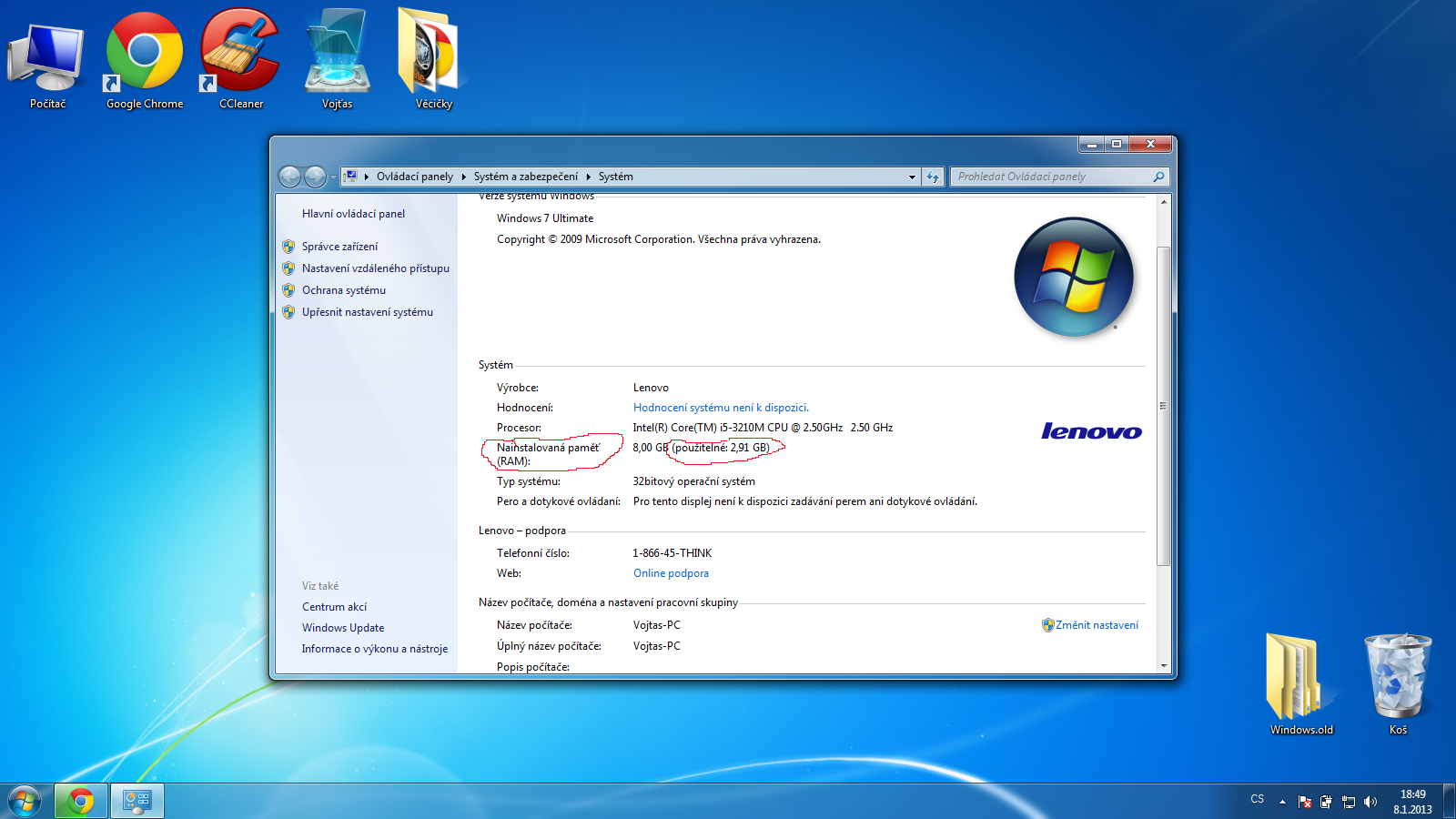Open the CS language indicator
This screenshot has width=1456, height=819.
point(1258,799)
